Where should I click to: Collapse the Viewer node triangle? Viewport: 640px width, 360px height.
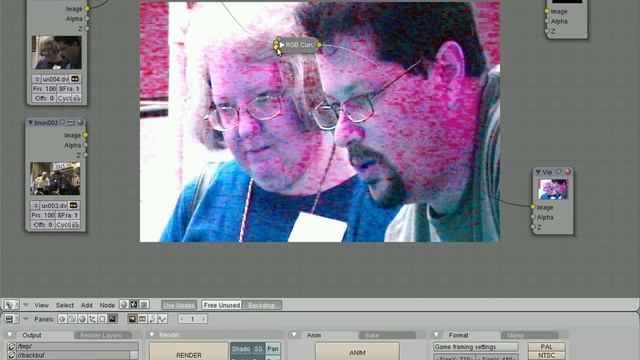click(x=538, y=172)
